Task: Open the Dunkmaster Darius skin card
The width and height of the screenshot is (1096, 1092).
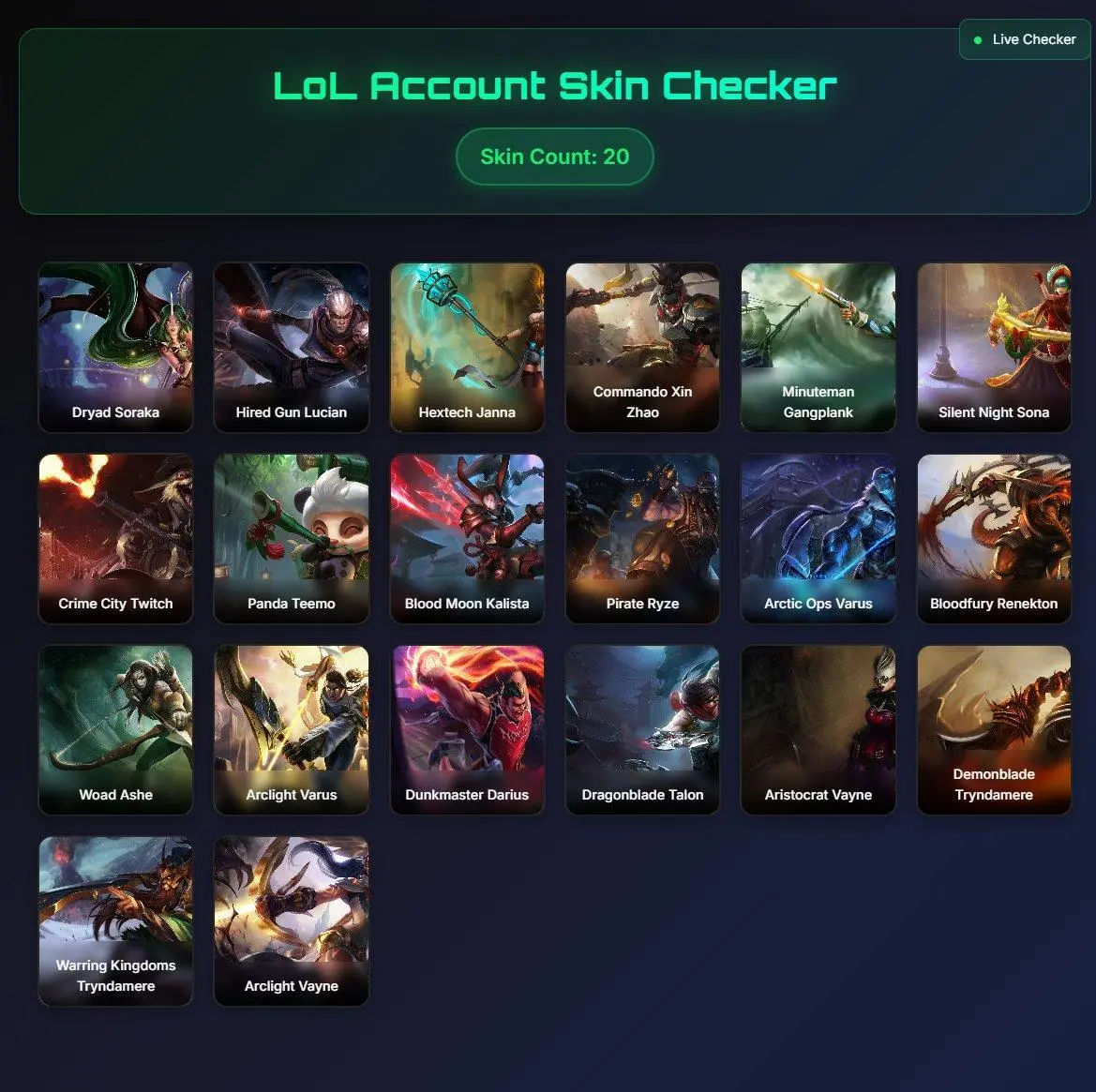Action: tap(467, 729)
